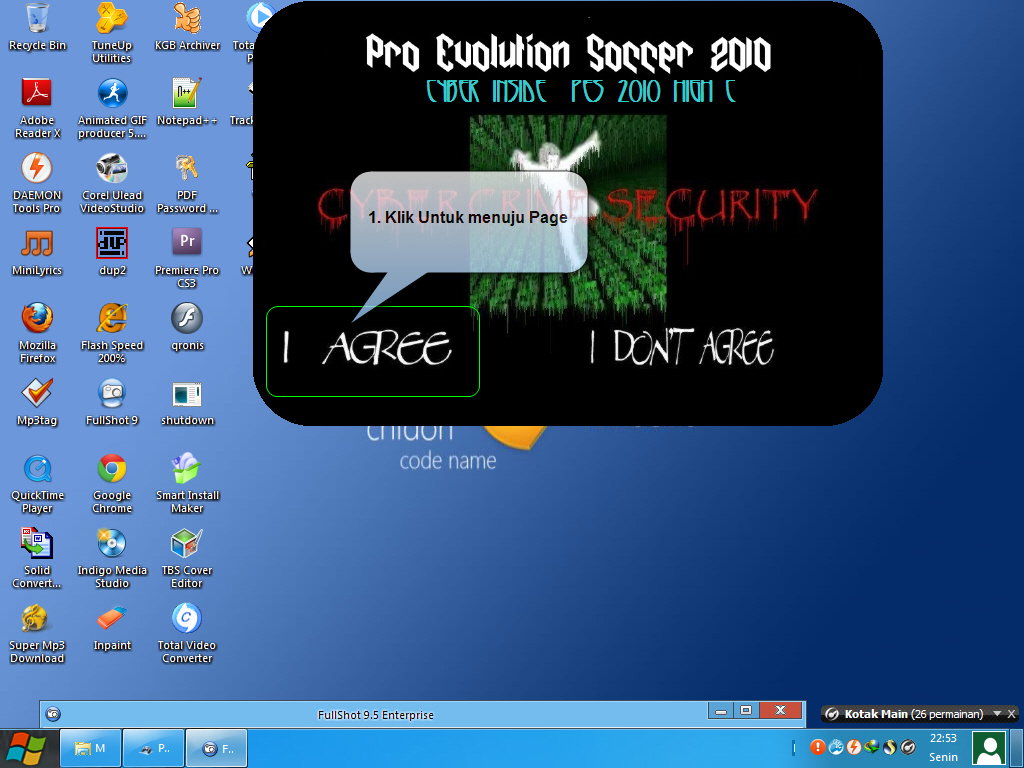The height and width of the screenshot is (768, 1024).
Task: Open the Windows Start button
Action: tap(27, 748)
